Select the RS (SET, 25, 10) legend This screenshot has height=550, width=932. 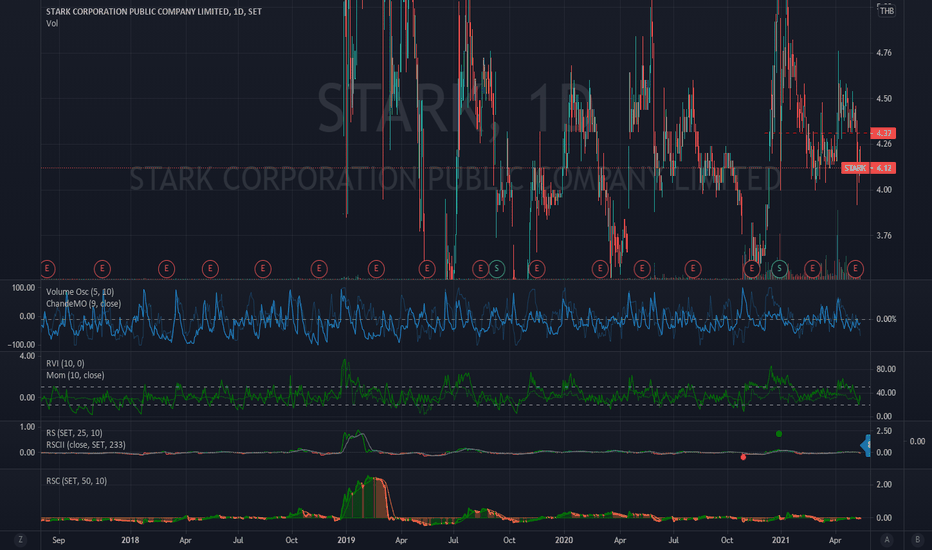74,433
